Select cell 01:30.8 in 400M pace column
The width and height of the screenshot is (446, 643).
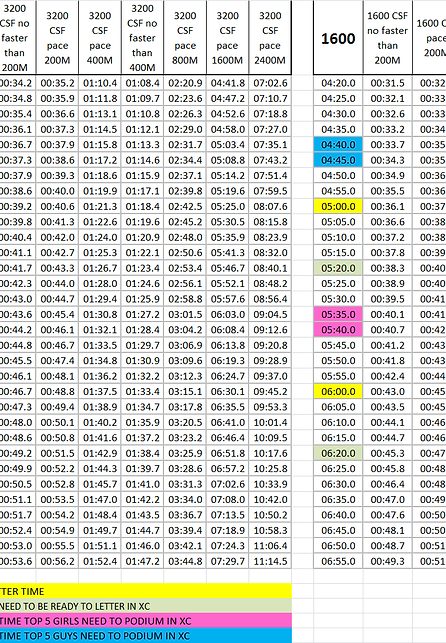[100, 315]
